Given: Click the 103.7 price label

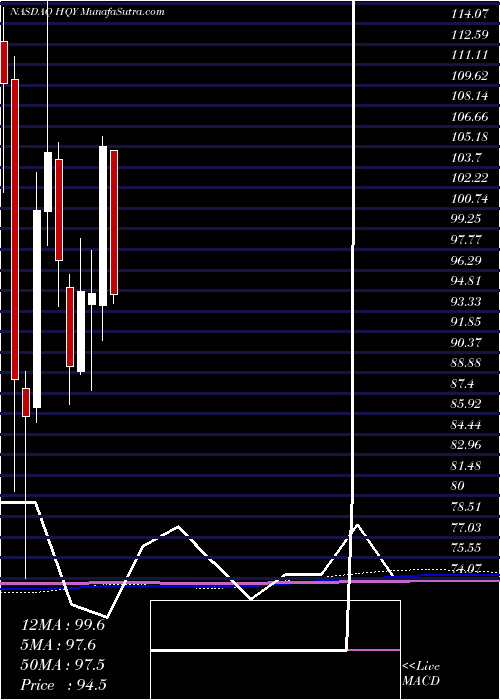Looking at the screenshot, I should click(x=466, y=158).
